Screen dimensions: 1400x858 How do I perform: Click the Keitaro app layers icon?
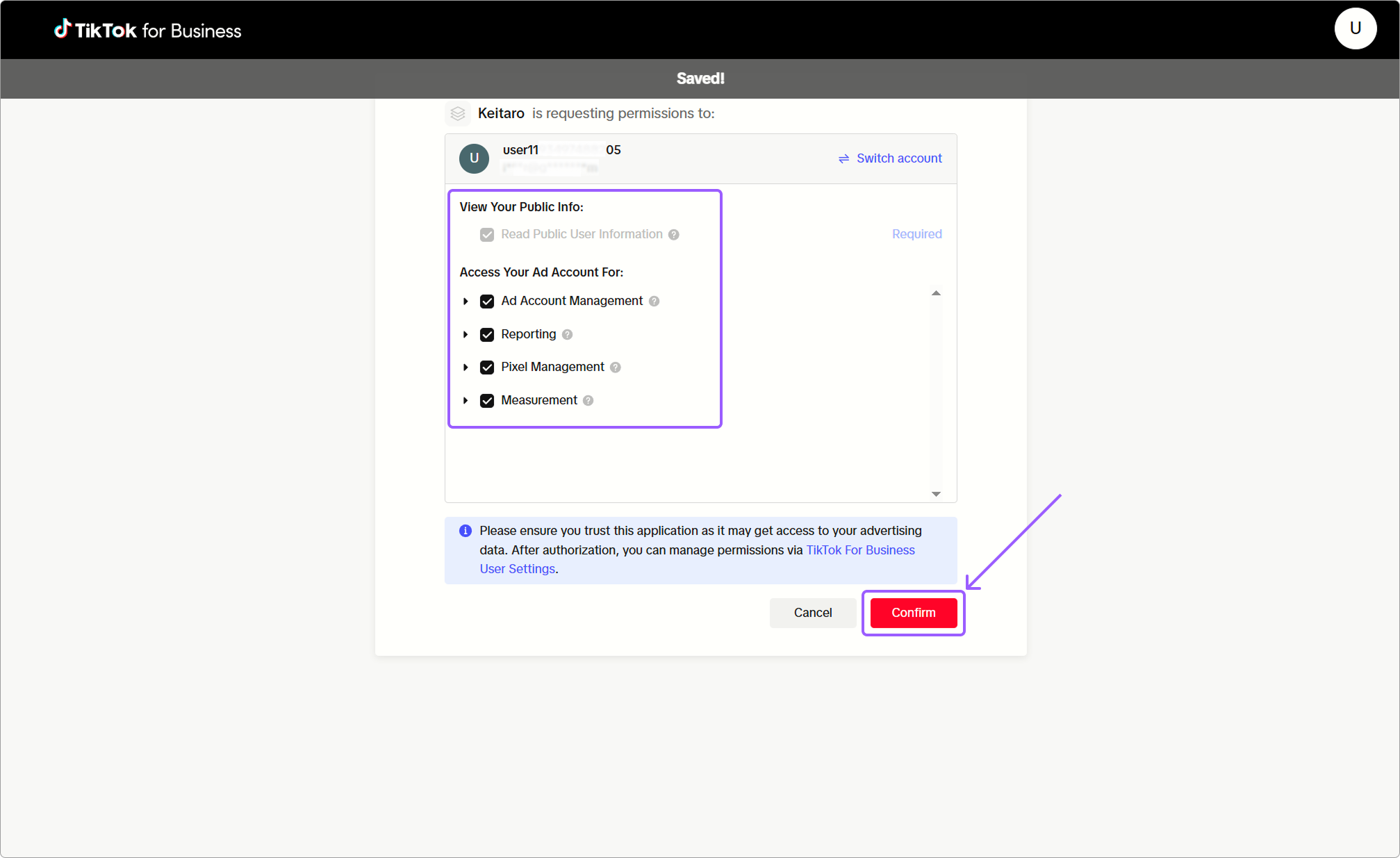pyautogui.click(x=457, y=113)
